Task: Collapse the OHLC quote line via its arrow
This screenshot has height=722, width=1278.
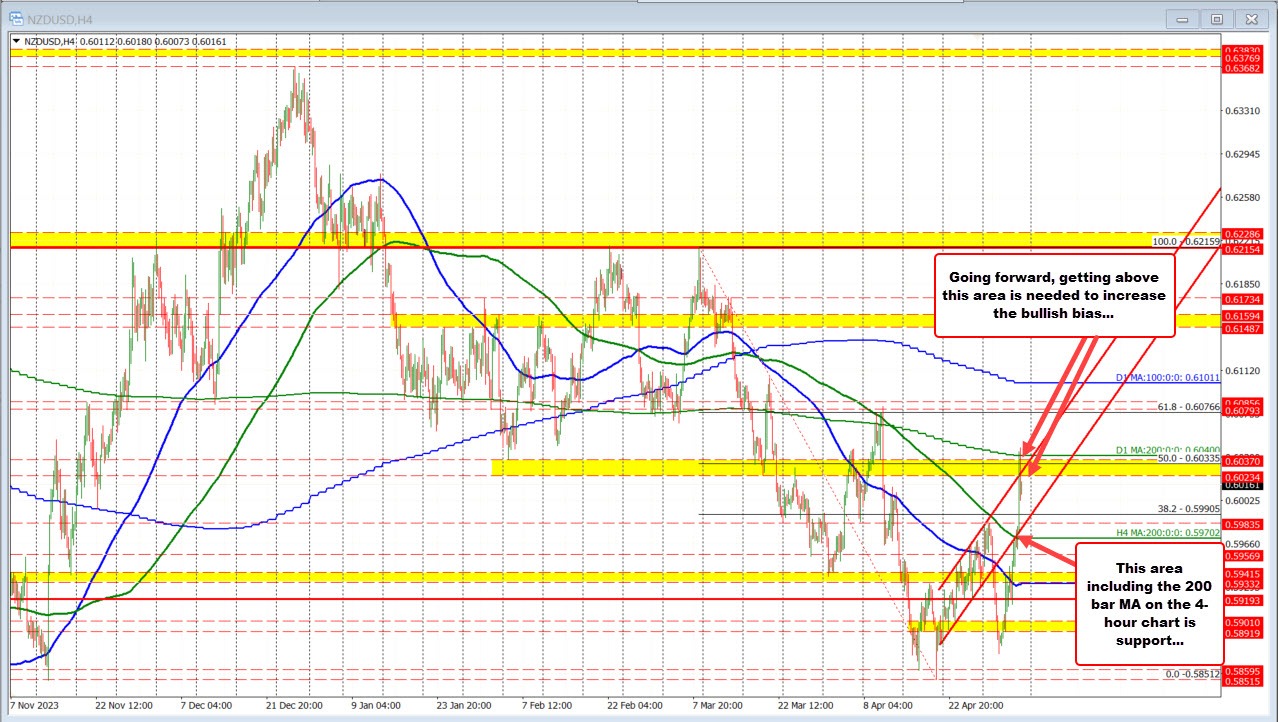Action: (18, 42)
